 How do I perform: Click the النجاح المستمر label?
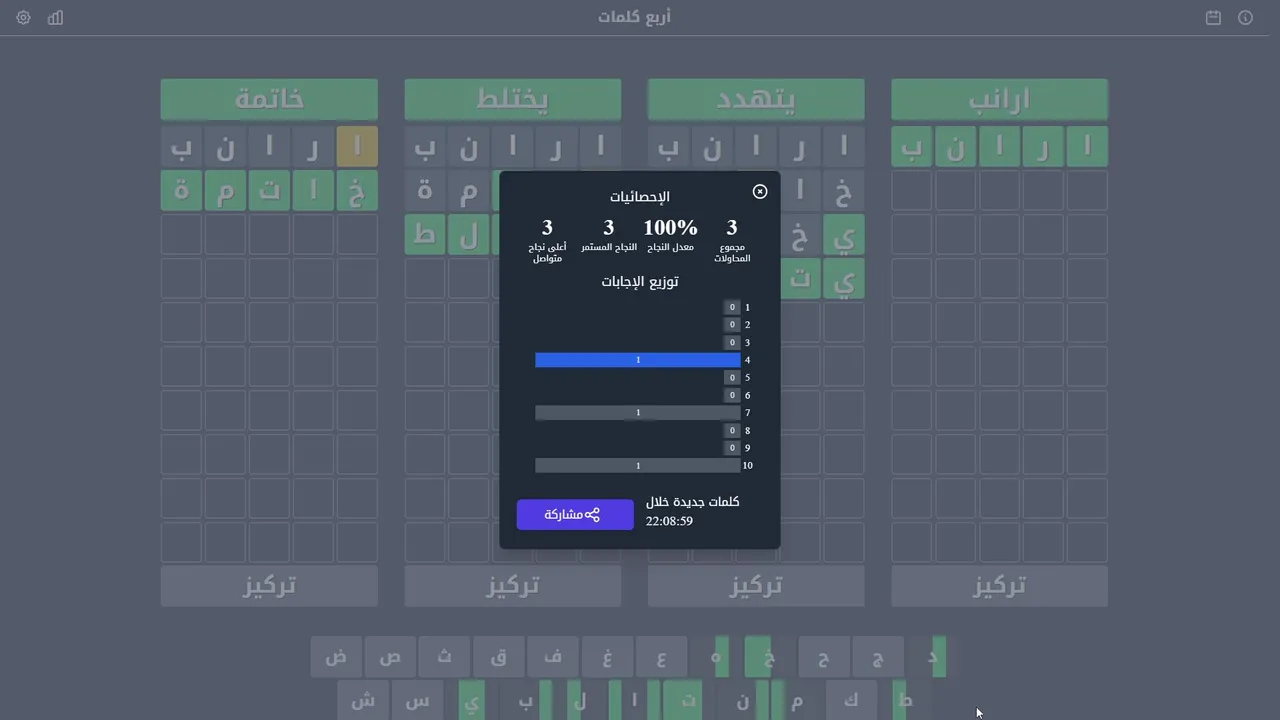click(609, 247)
